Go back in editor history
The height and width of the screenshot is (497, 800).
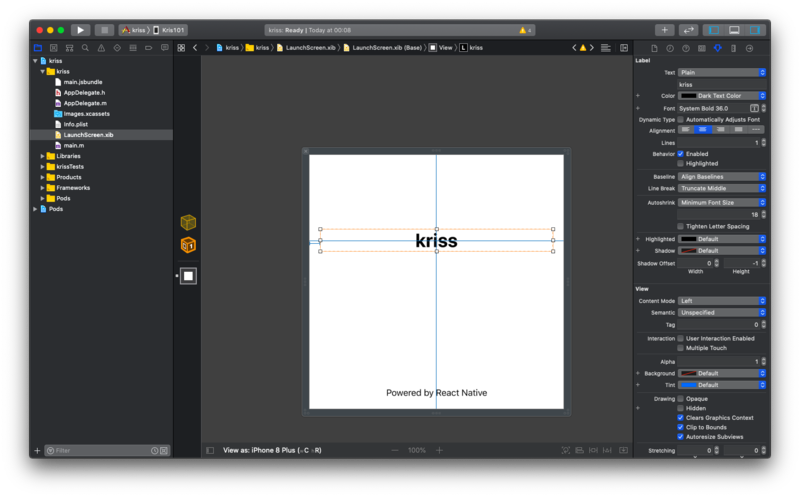tap(195, 48)
